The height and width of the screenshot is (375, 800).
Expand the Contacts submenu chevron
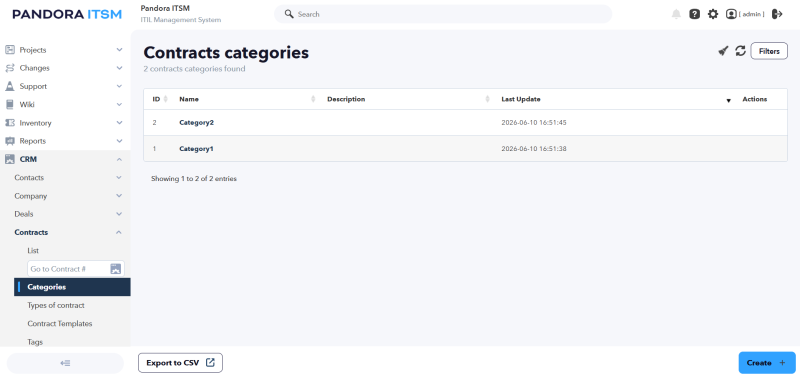(x=119, y=178)
